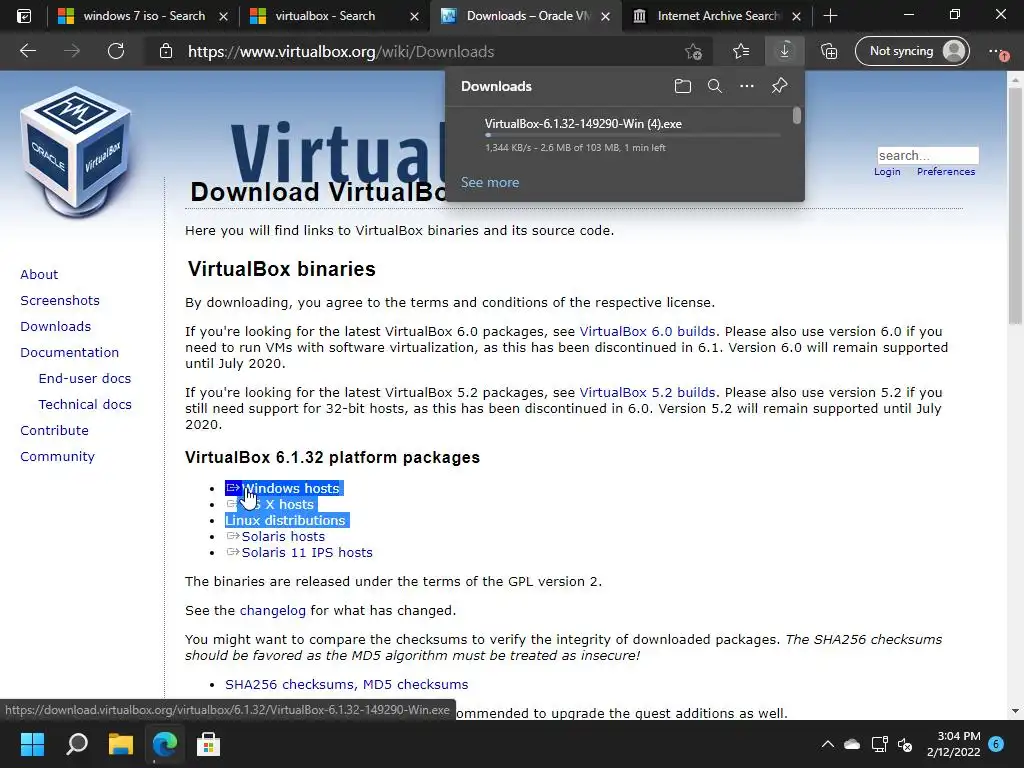Click the OneDrive cloud tray icon
Screen dimensions: 1024x768
point(852,744)
